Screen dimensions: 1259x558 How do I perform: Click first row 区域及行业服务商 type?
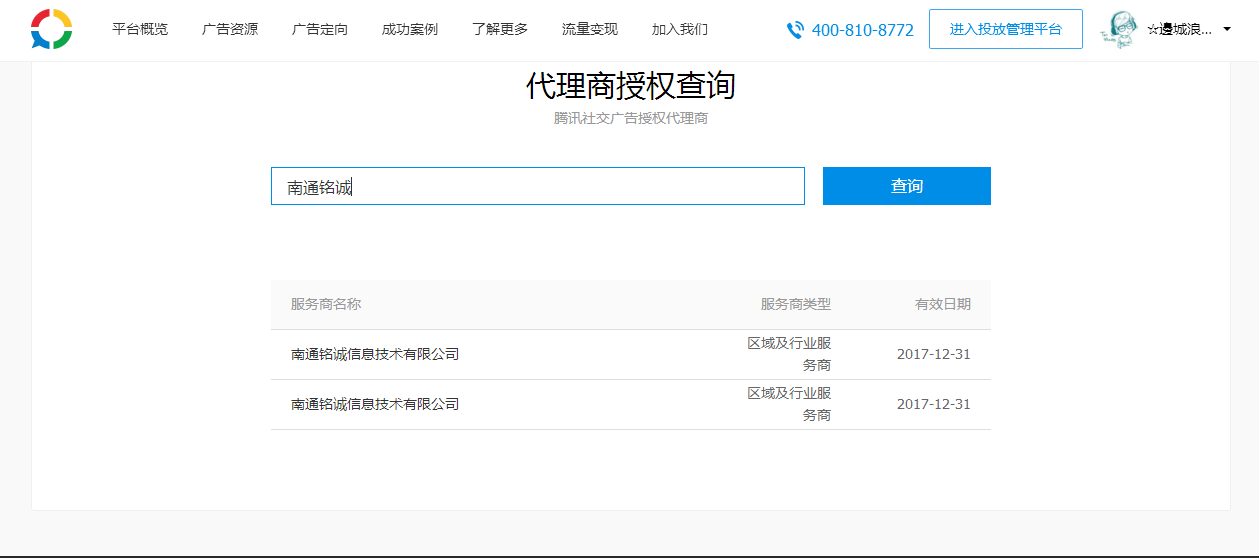[x=789, y=354]
